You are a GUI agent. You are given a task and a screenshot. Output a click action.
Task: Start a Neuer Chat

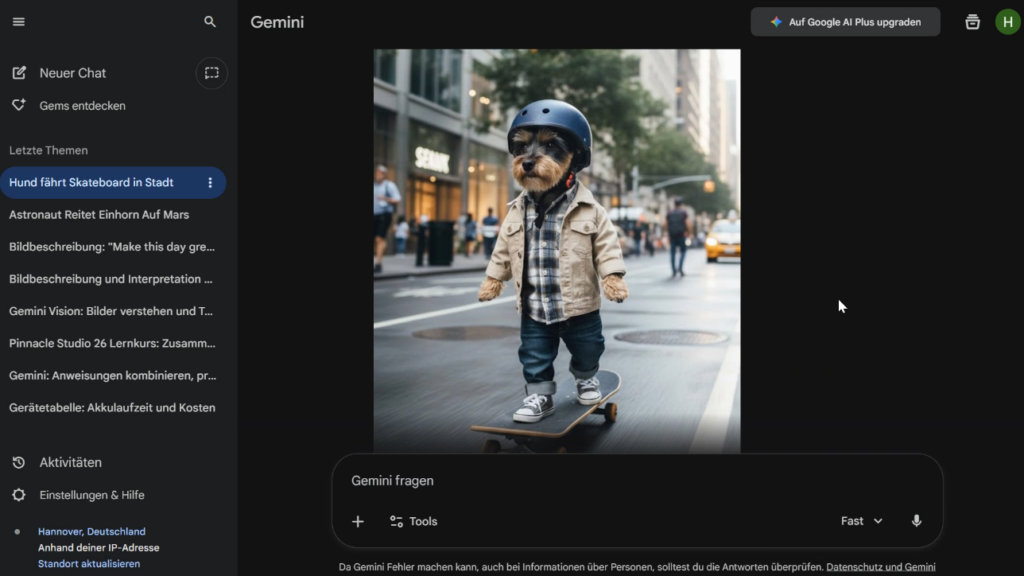coord(72,73)
